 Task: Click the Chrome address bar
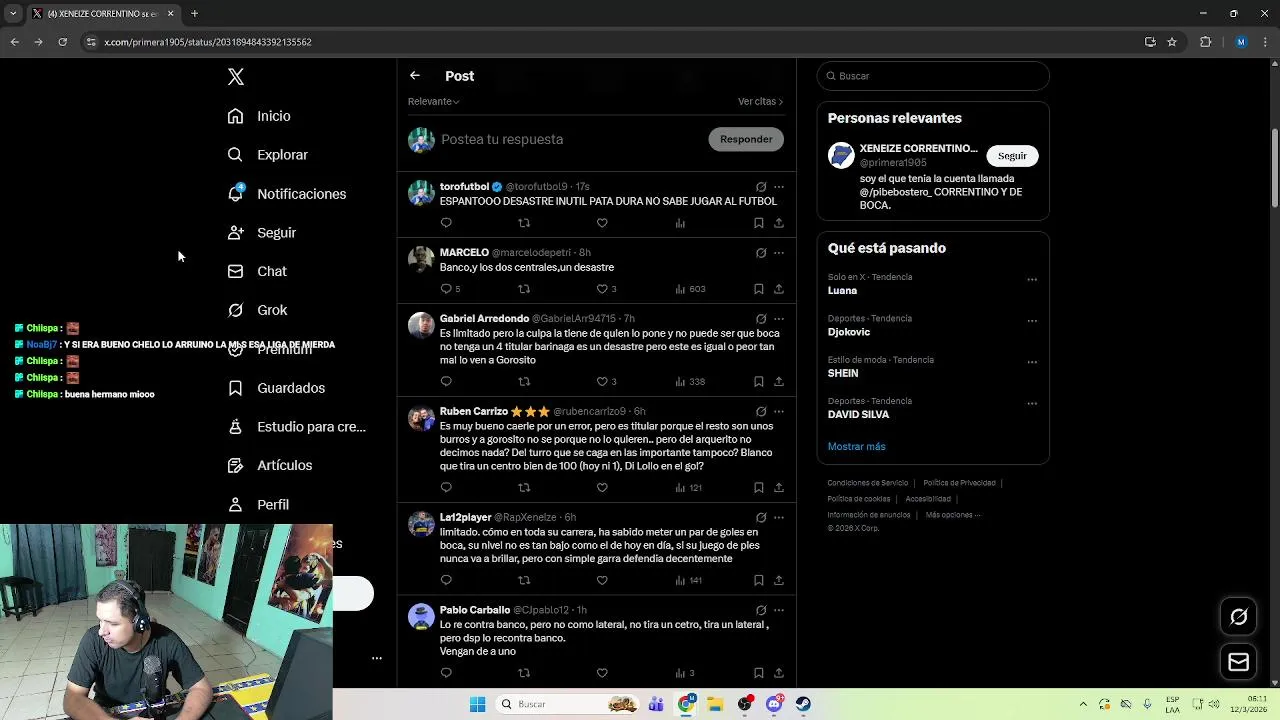coord(610,42)
